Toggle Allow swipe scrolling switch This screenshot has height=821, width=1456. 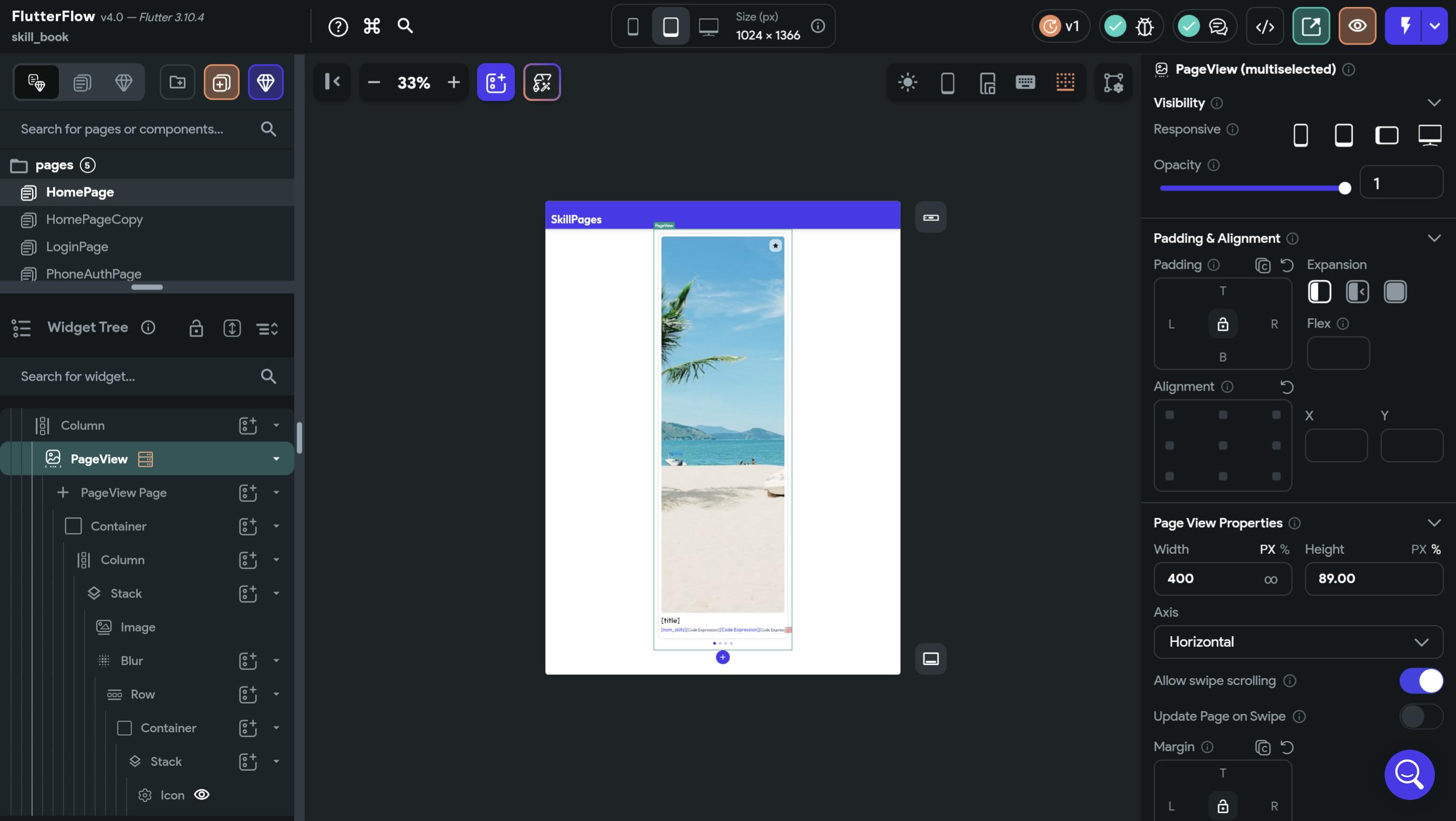coord(1420,680)
